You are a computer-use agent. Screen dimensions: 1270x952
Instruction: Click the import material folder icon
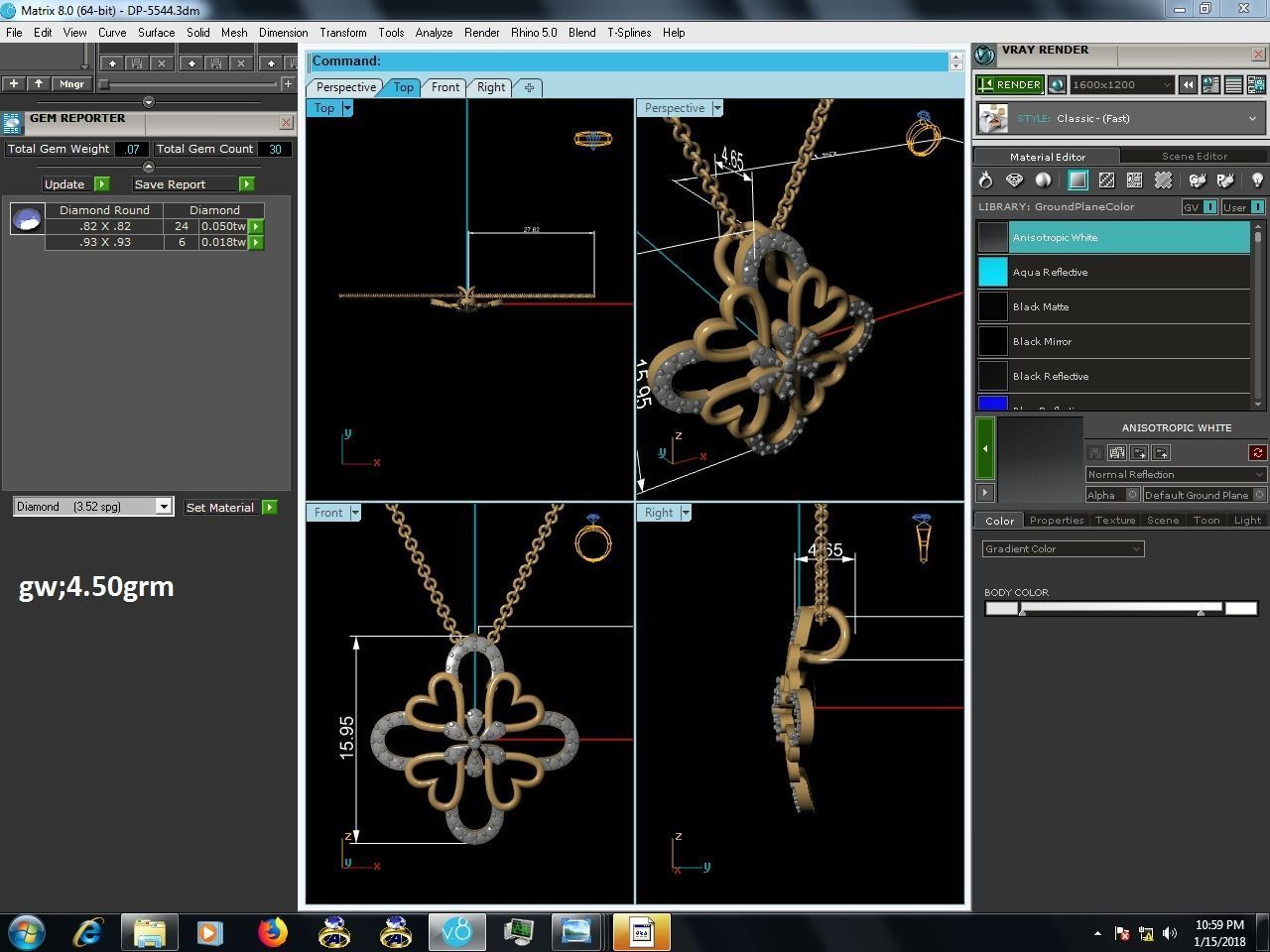(x=1139, y=452)
